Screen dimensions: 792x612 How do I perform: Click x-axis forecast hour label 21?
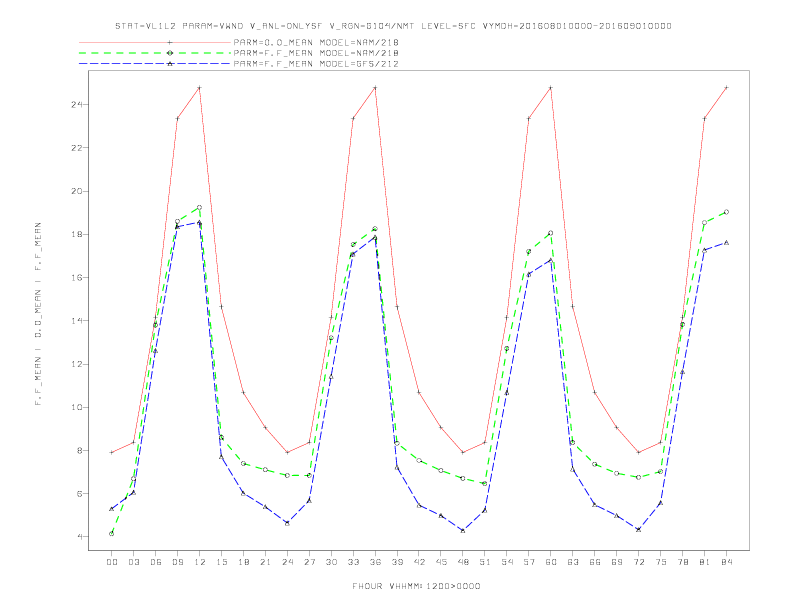(x=266, y=562)
